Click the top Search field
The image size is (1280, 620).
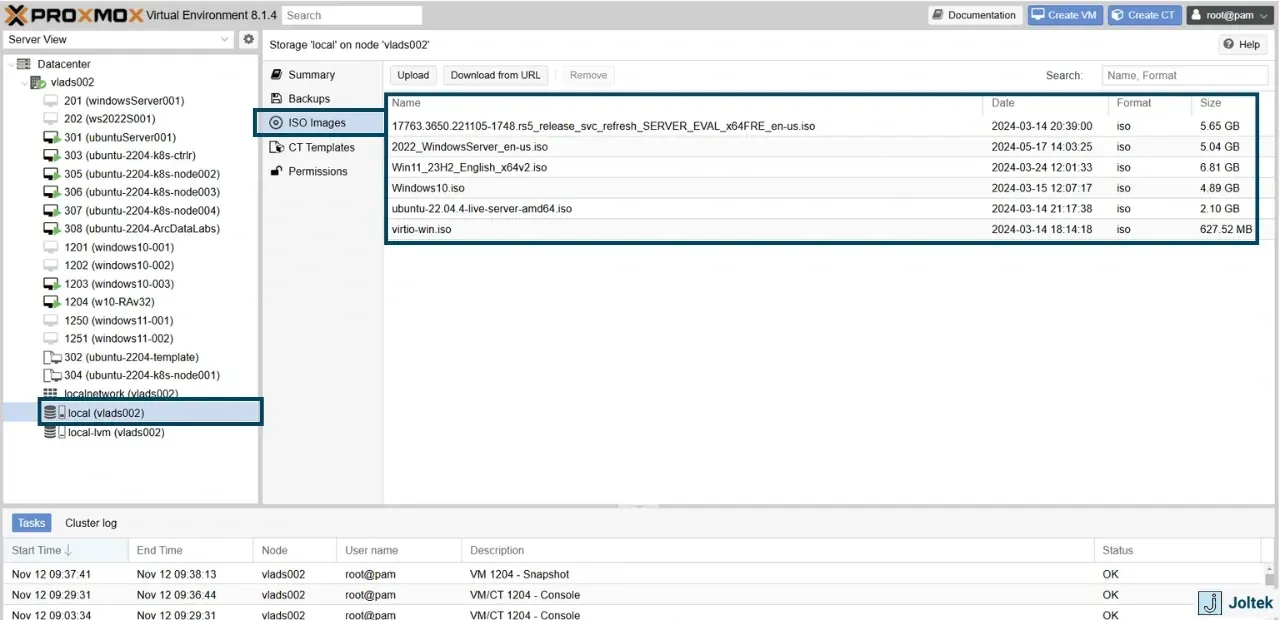tap(351, 15)
